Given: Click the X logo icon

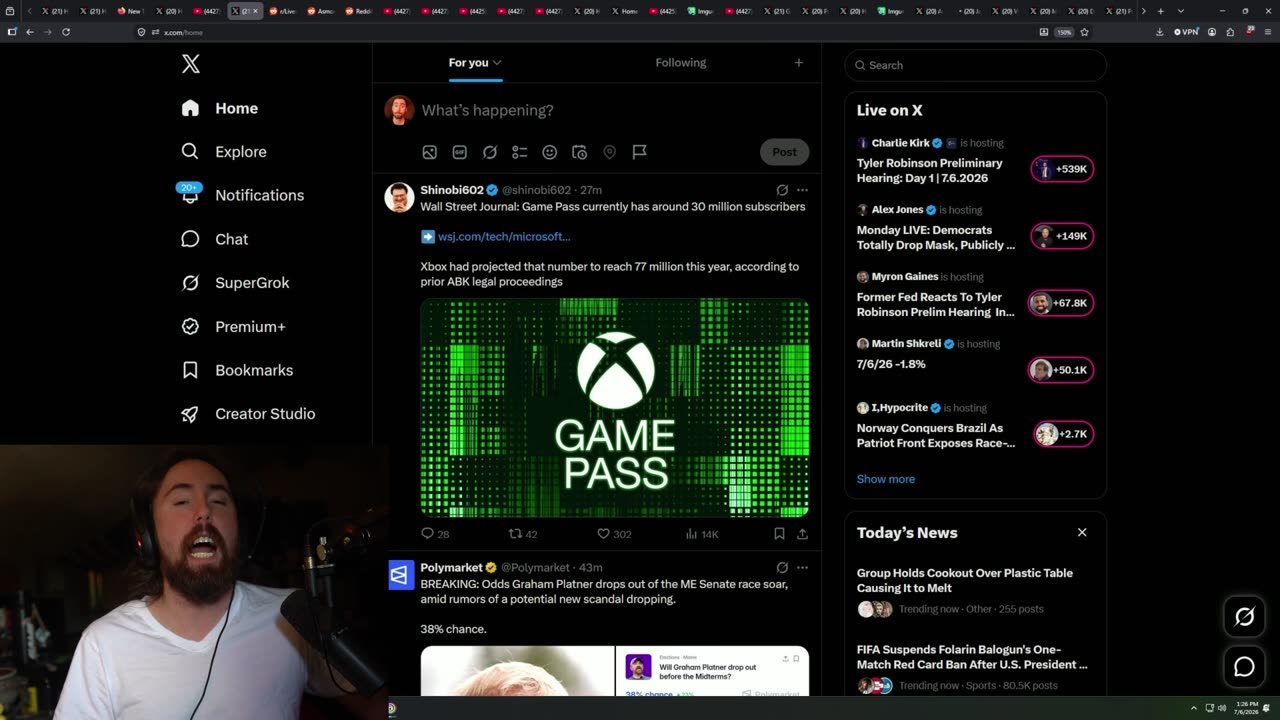Looking at the screenshot, I should pos(191,64).
